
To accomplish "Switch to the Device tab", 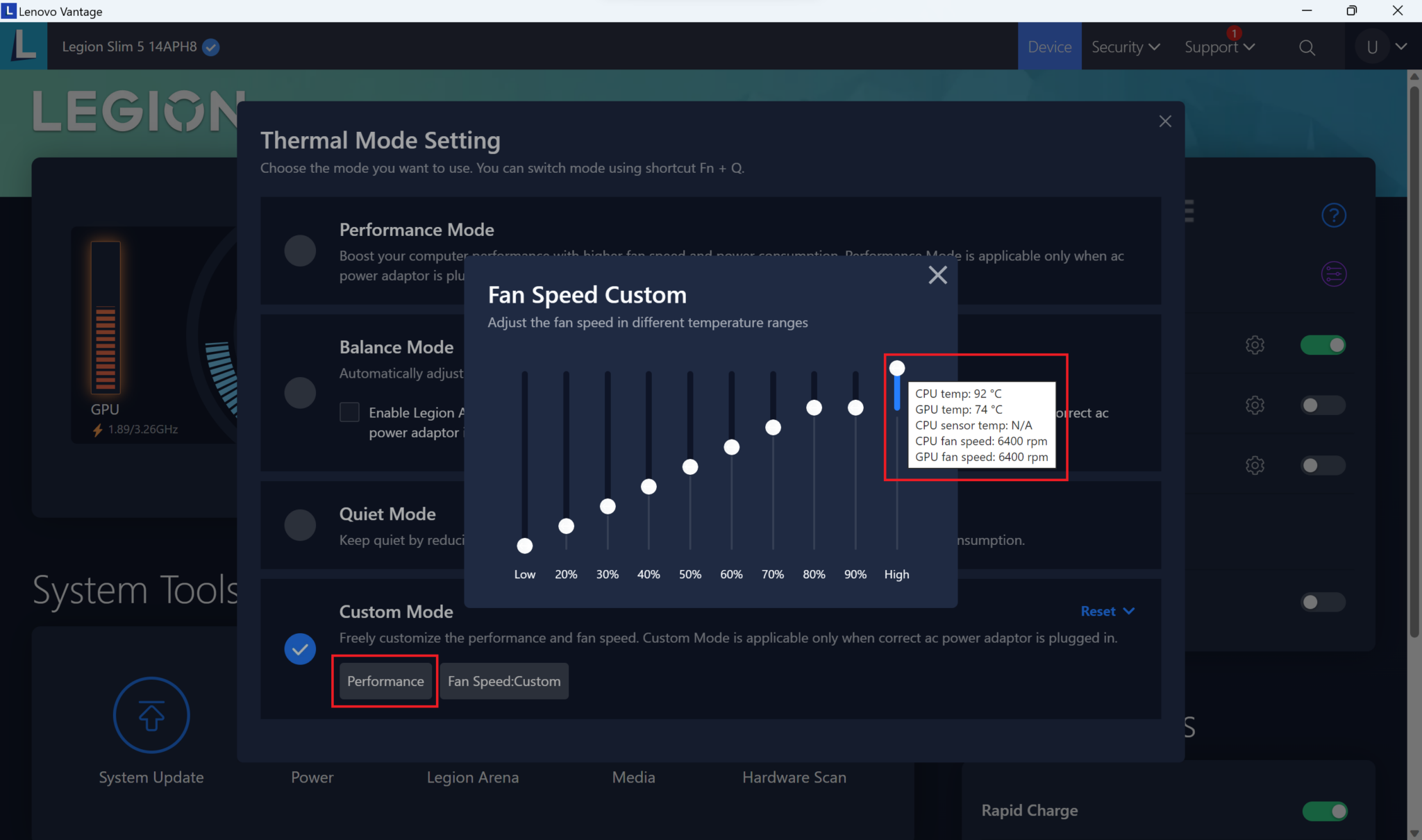I will pyautogui.click(x=1049, y=47).
